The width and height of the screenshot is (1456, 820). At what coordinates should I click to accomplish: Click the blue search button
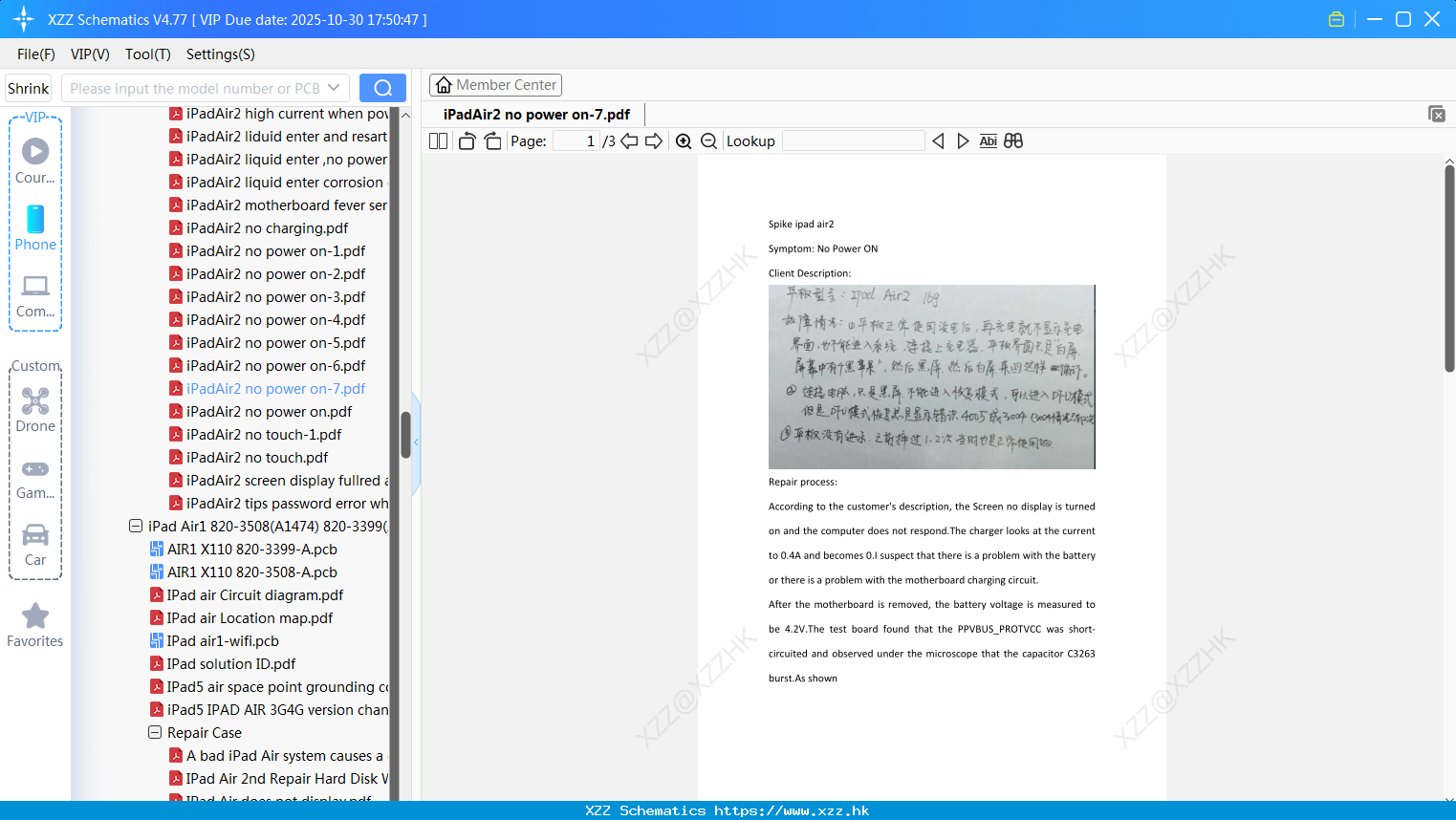382,88
